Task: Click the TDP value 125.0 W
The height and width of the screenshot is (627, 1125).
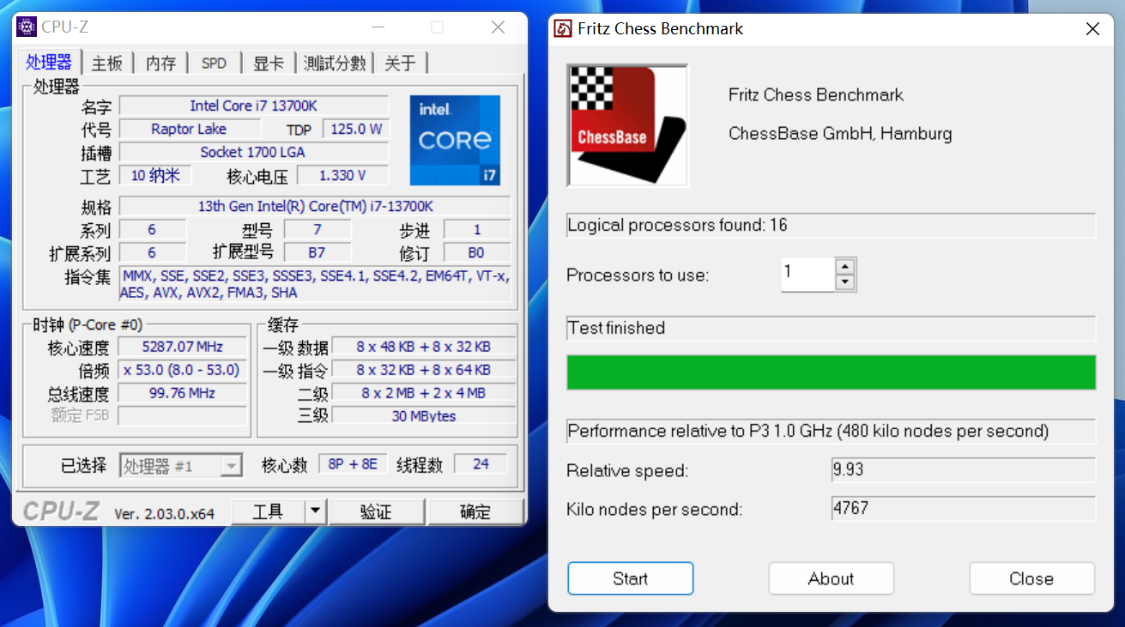Action: click(x=356, y=129)
